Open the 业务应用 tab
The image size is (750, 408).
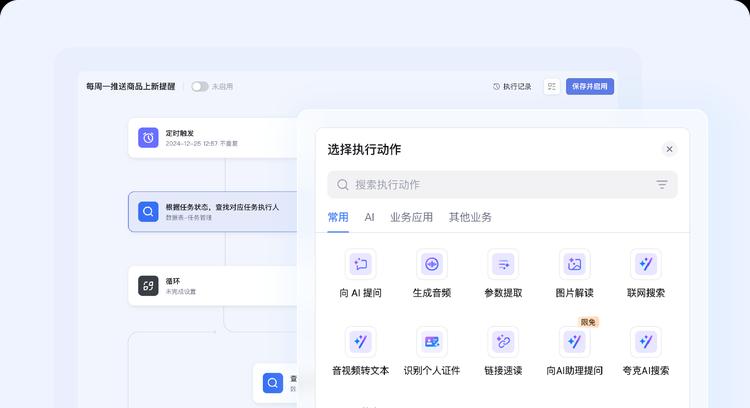pos(411,217)
